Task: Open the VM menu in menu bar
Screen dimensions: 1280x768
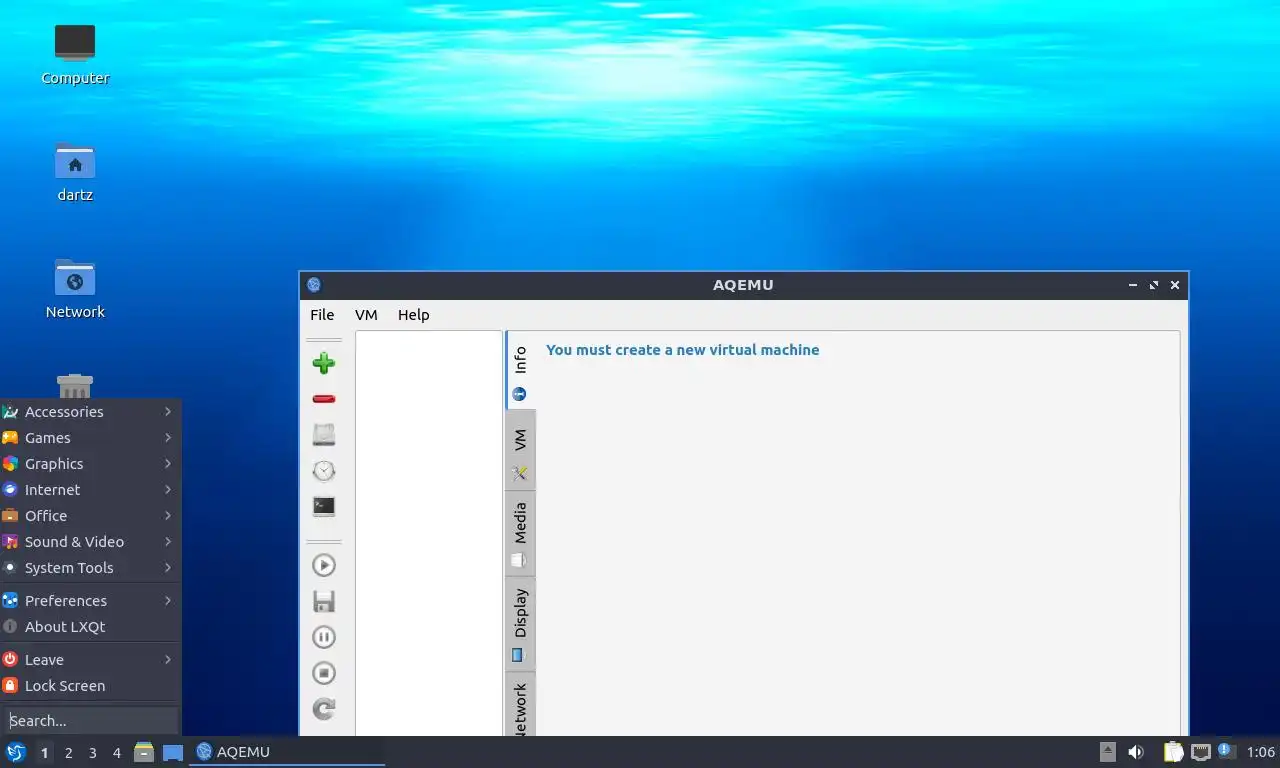Action: tap(366, 315)
